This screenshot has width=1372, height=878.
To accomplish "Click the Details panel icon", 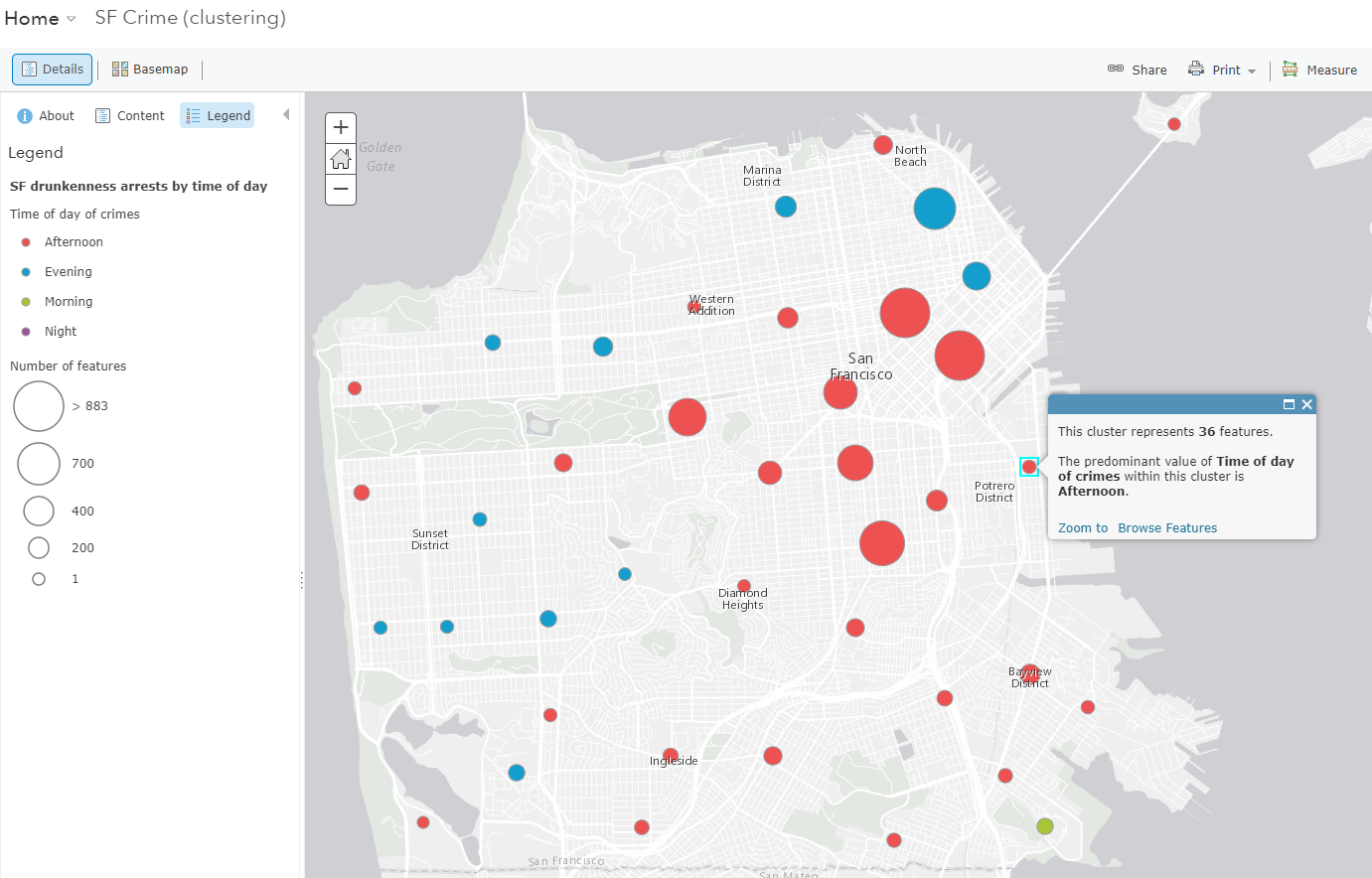I will (x=52, y=70).
